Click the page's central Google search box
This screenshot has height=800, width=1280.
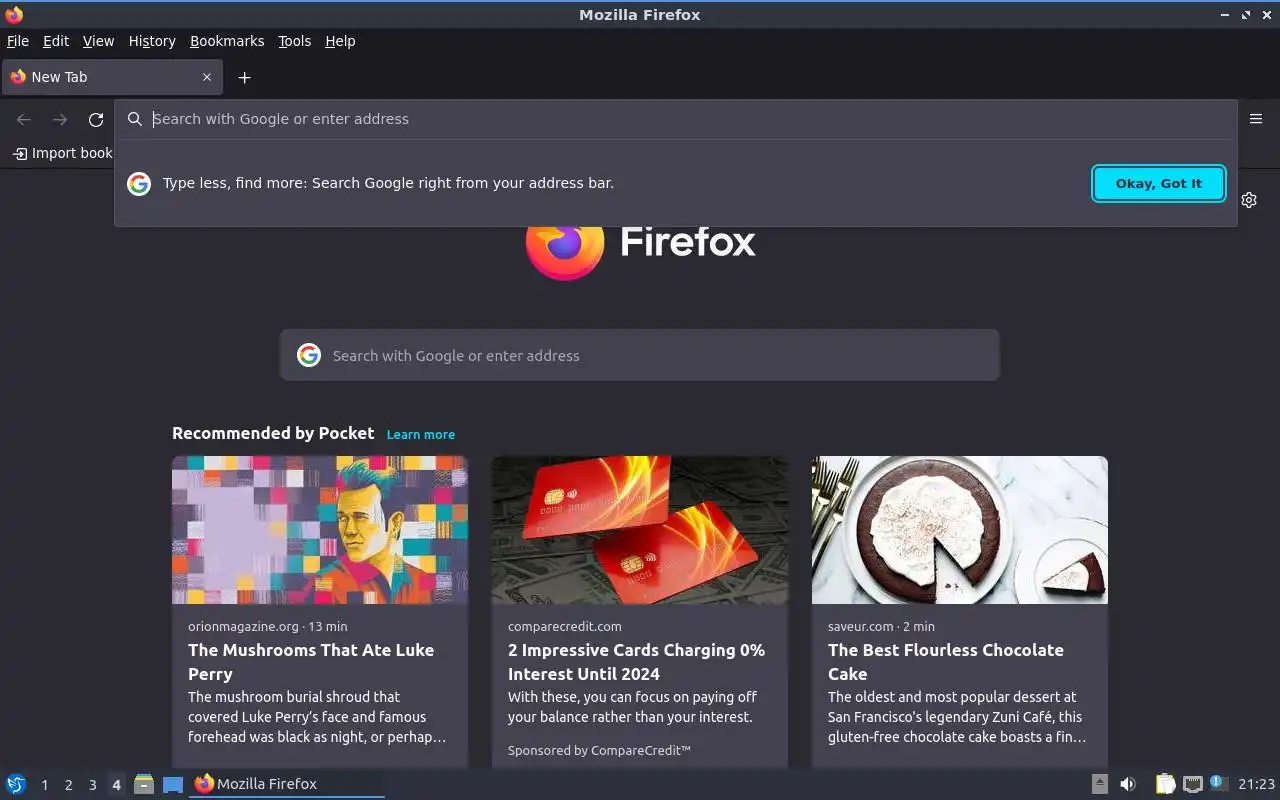coord(640,355)
